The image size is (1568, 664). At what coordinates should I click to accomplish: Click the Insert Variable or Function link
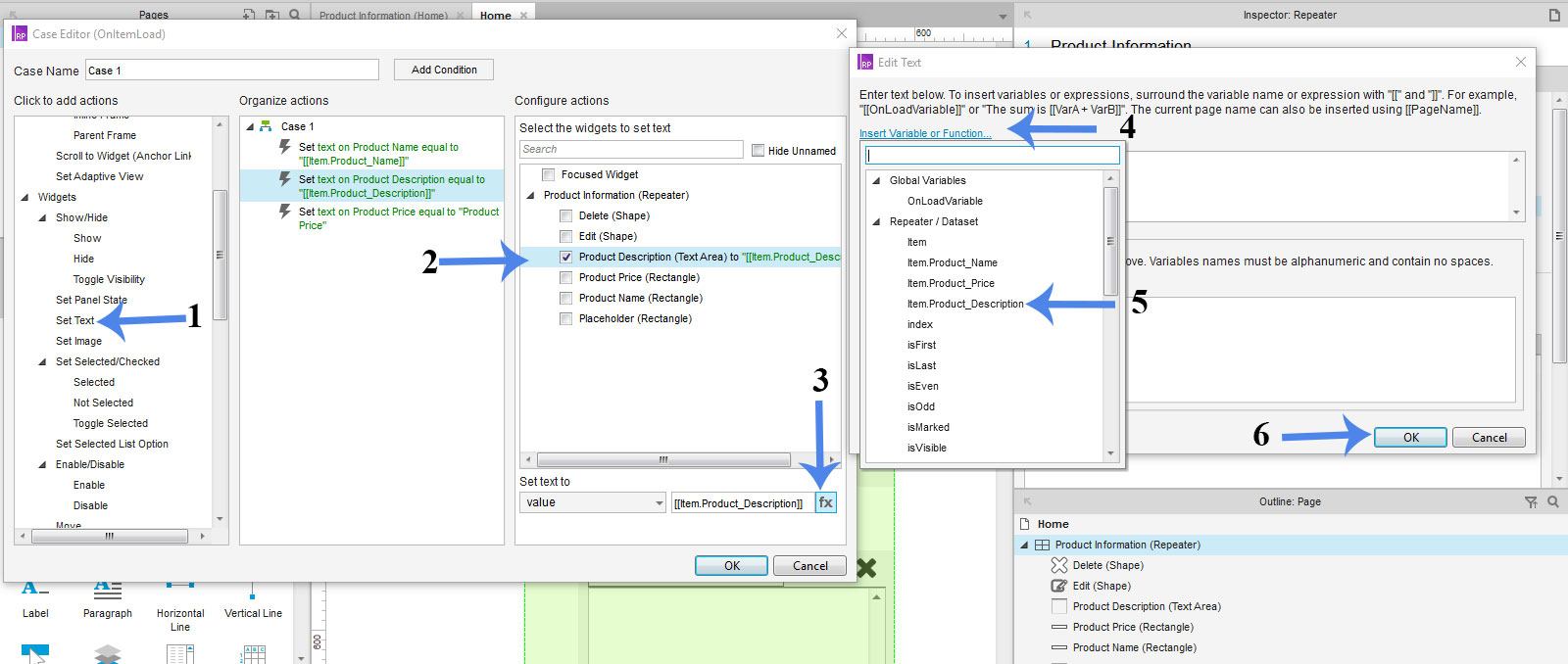point(925,133)
